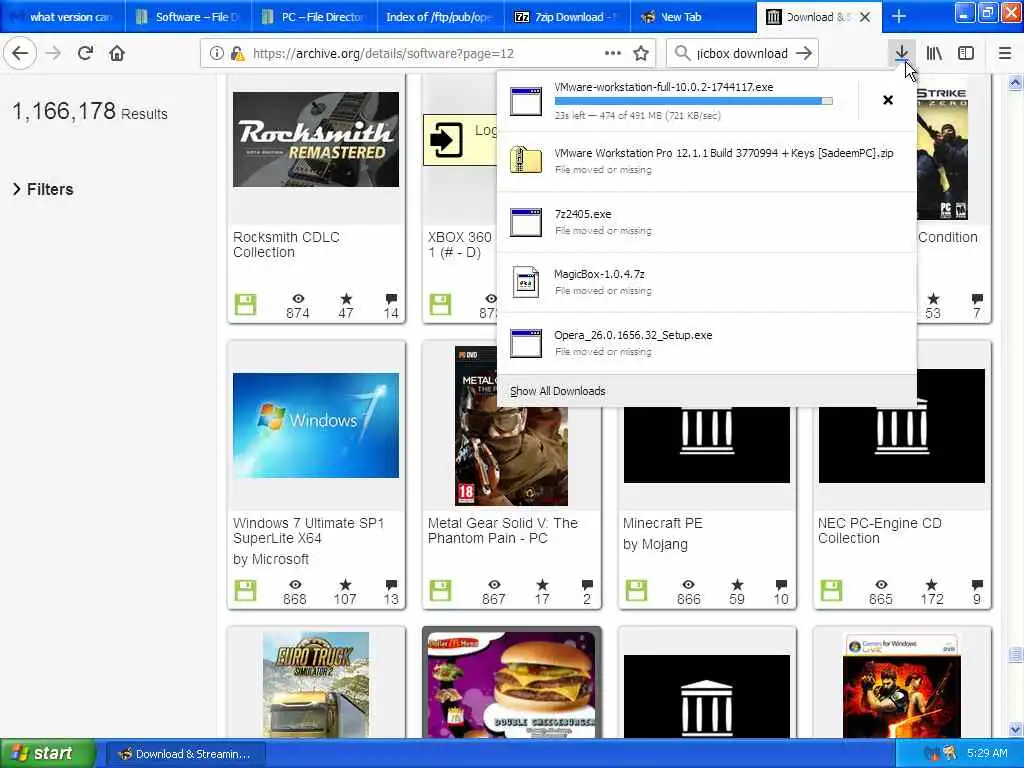Open the Windows Start button
The height and width of the screenshot is (768, 1024).
[x=48, y=754]
